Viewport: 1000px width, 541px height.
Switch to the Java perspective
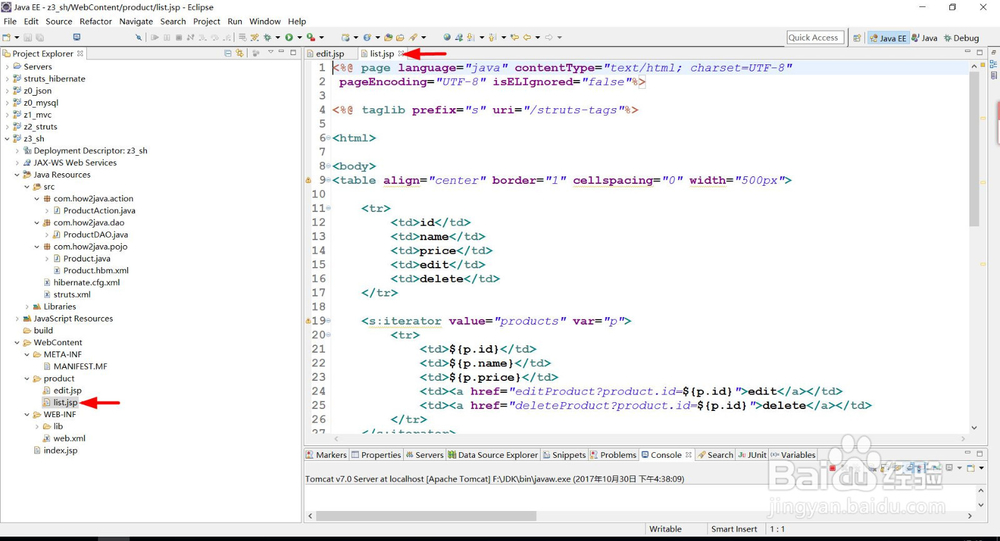tap(925, 38)
